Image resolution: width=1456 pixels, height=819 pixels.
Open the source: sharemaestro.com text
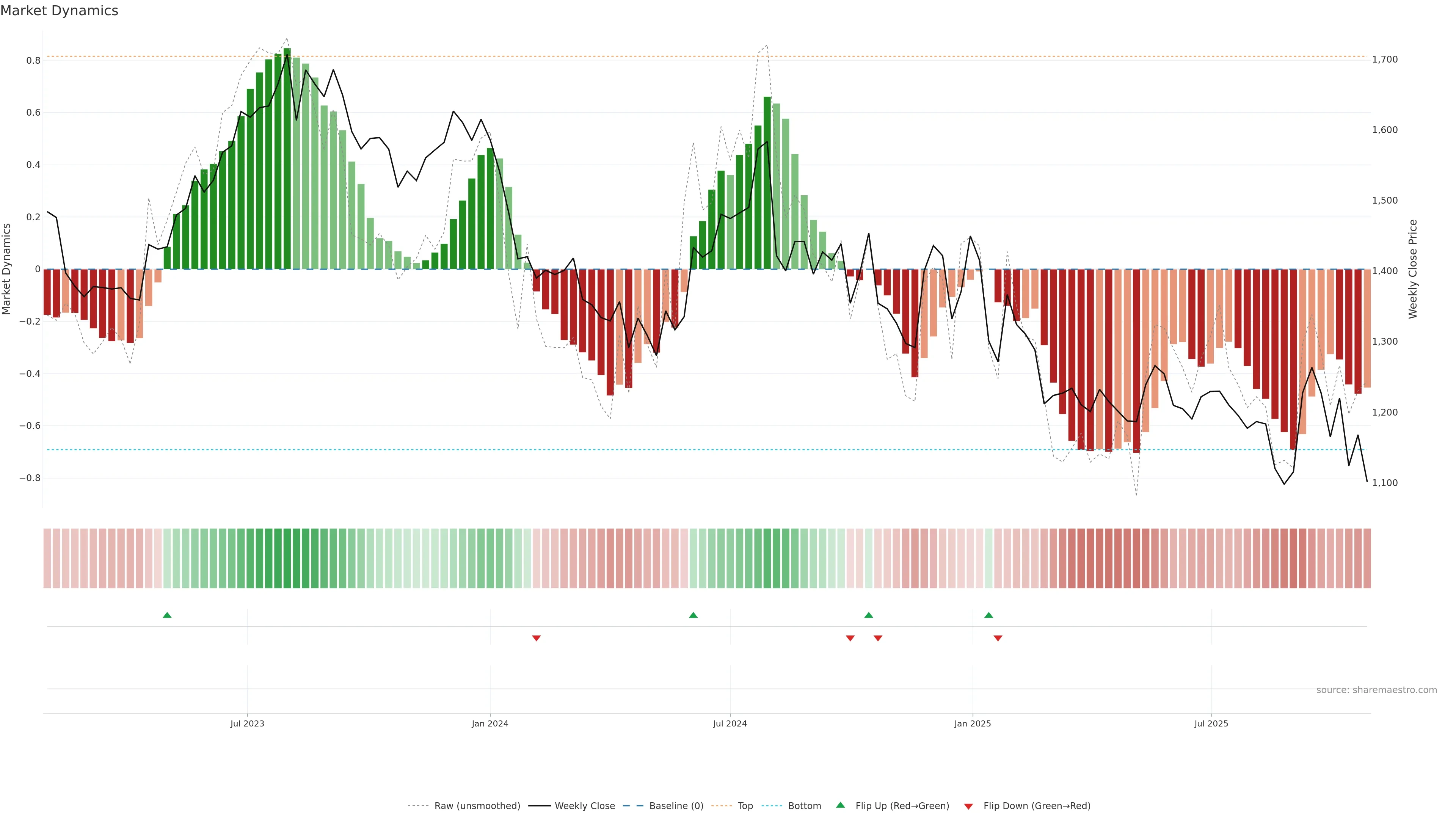coord(1376,690)
